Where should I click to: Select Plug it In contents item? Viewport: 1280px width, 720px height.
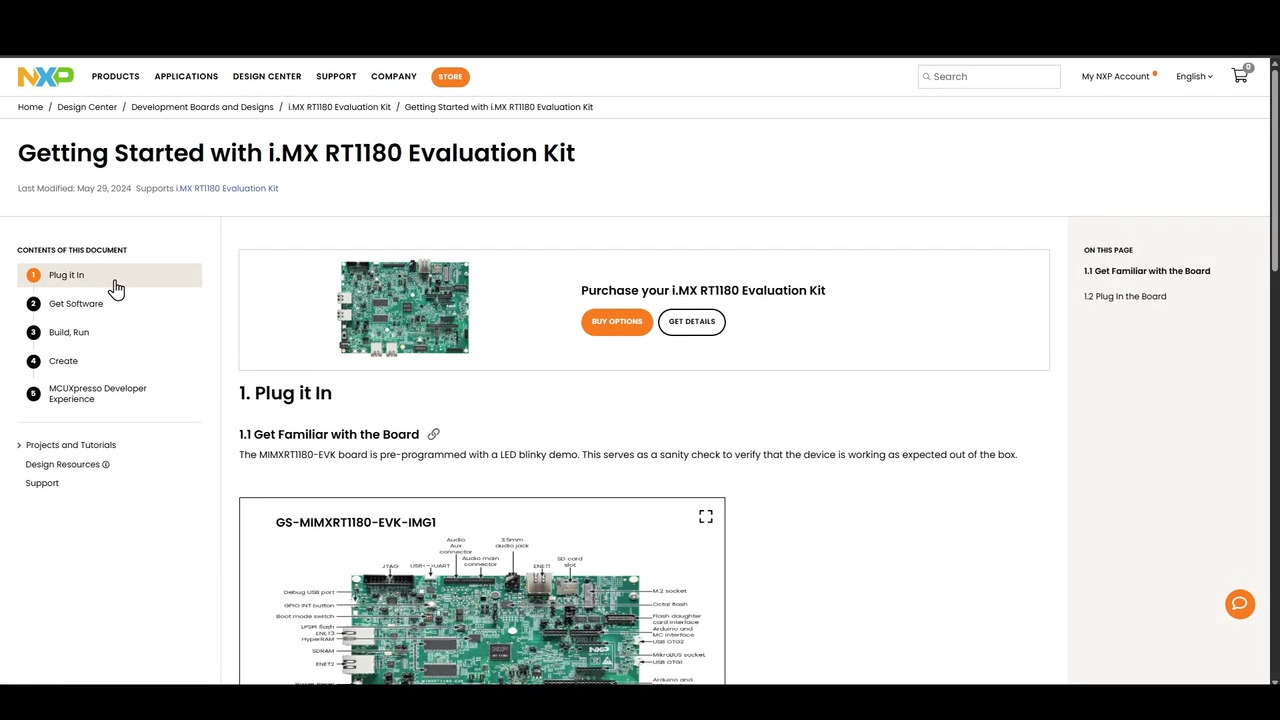pyautogui.click(x=110, y=275)
